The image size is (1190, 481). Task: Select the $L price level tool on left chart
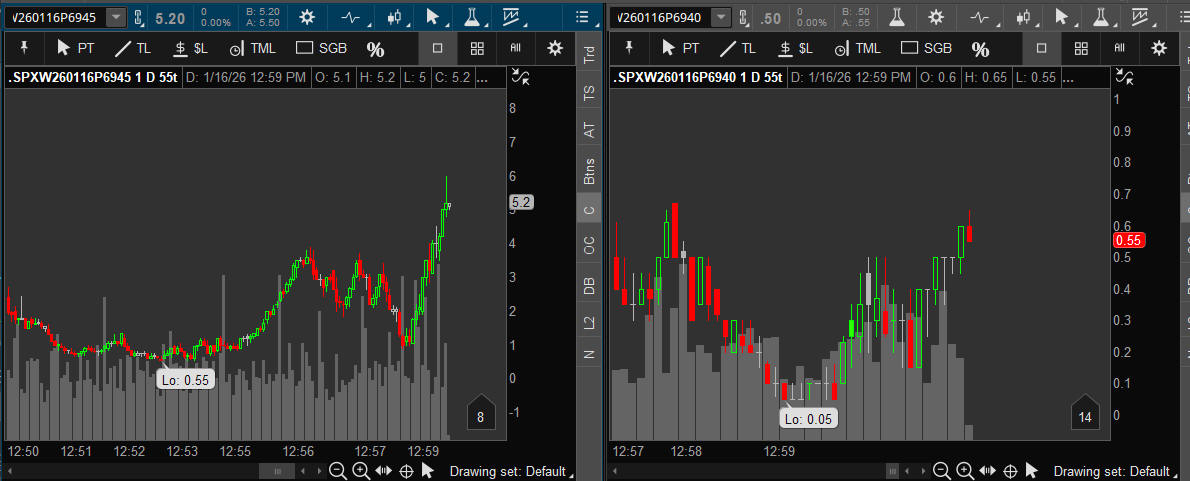tap(192, 48)
